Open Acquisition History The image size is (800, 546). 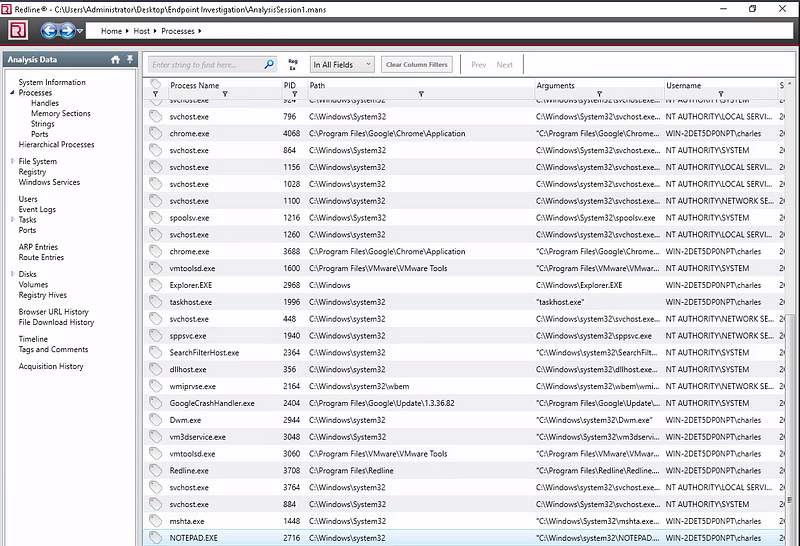[x=51, y=366]
